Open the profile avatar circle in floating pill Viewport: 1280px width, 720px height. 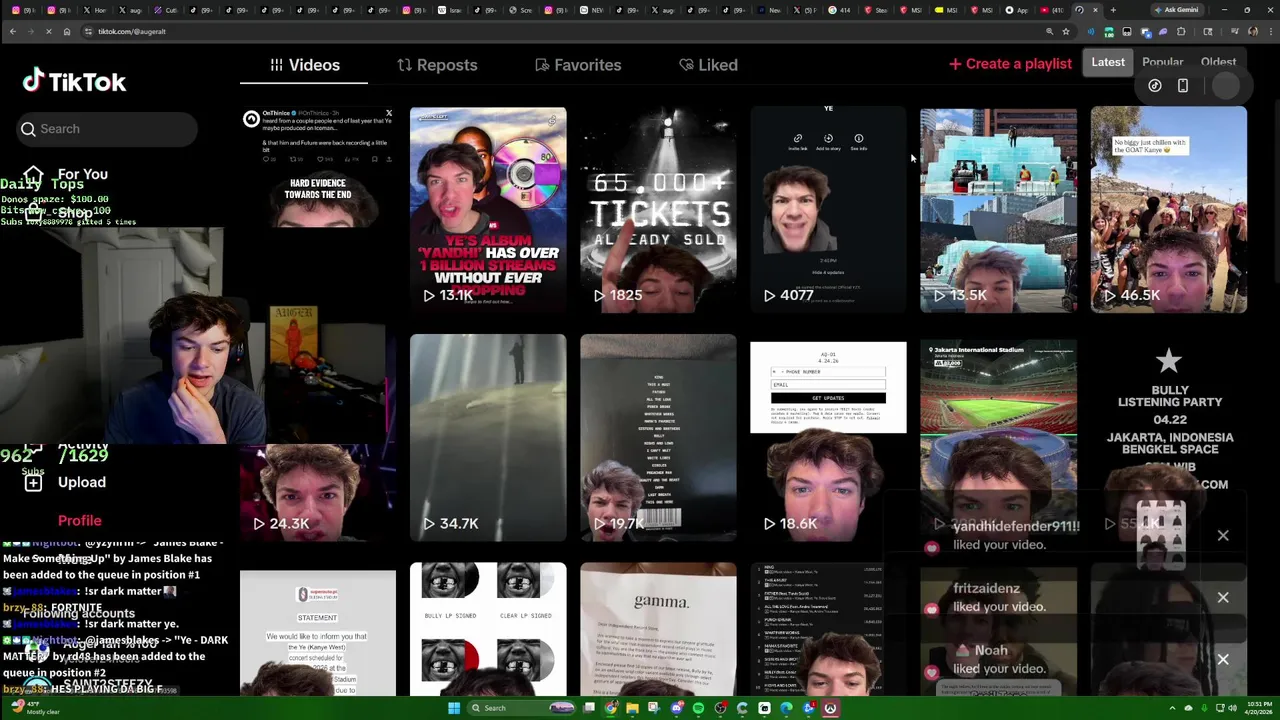click(1225, 86)
